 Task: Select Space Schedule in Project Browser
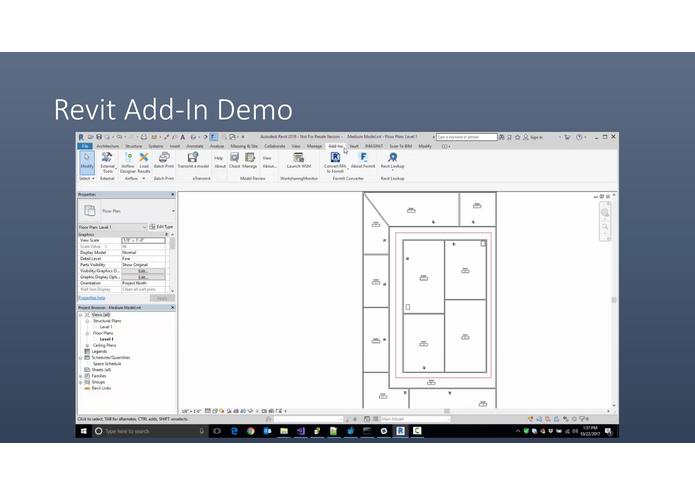tap(107, 364)
